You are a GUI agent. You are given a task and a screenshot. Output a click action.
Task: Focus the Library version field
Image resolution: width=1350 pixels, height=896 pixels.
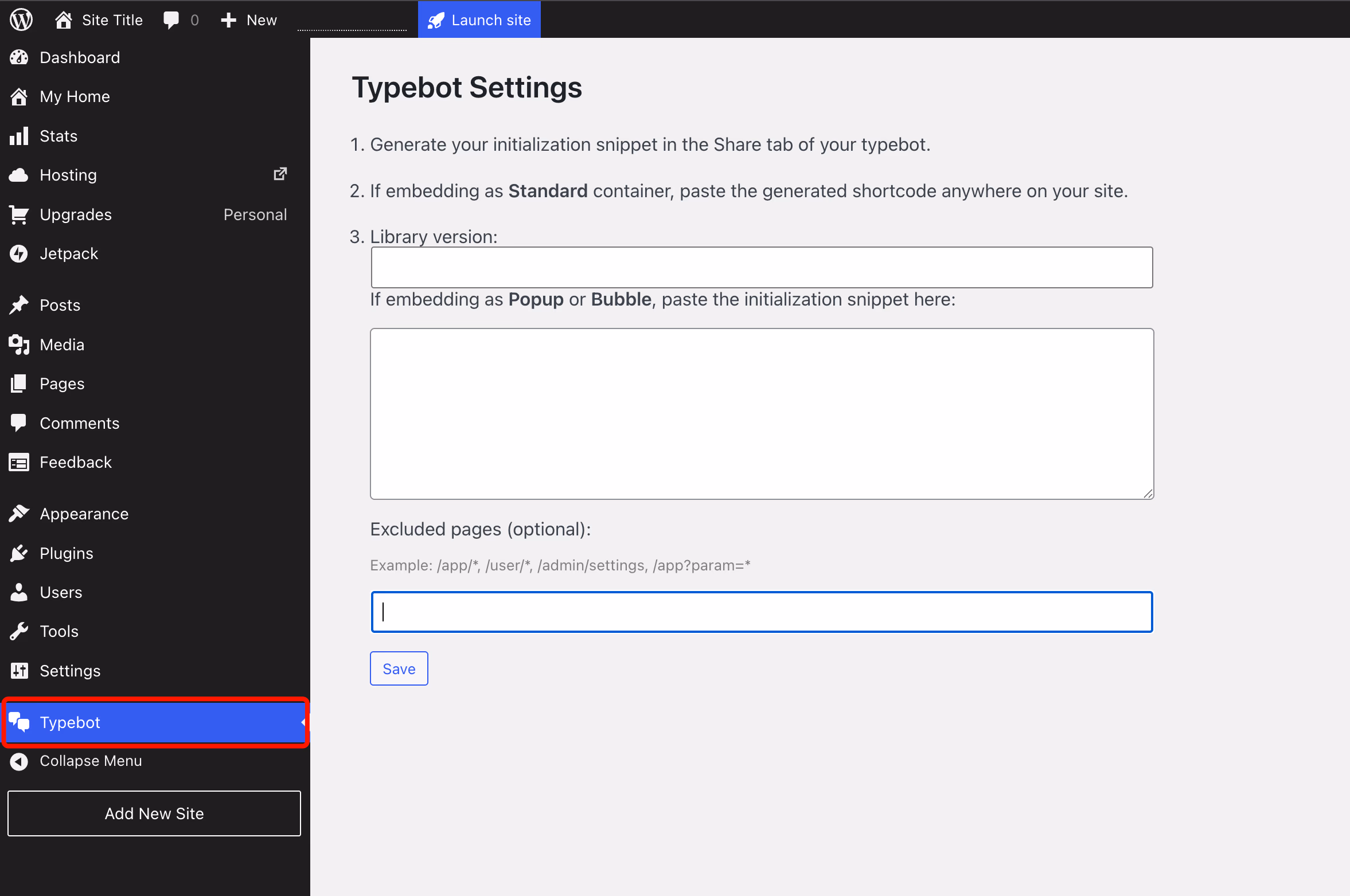(762, 267)
